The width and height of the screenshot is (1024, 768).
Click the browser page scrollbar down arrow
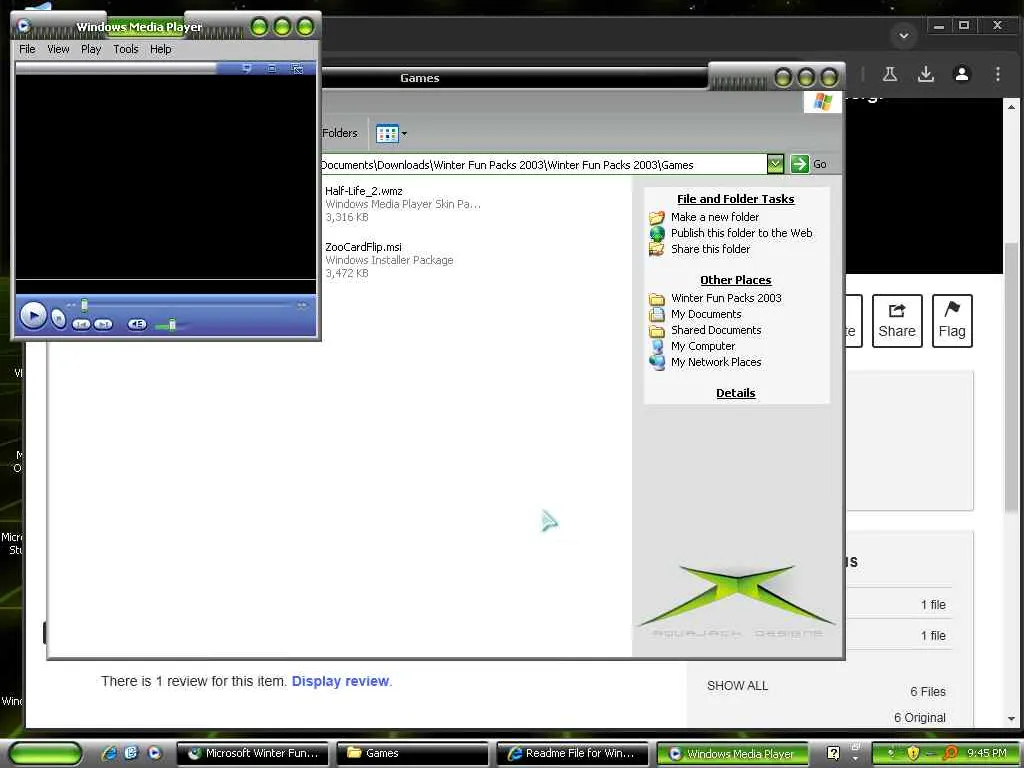coord(1011,718)
